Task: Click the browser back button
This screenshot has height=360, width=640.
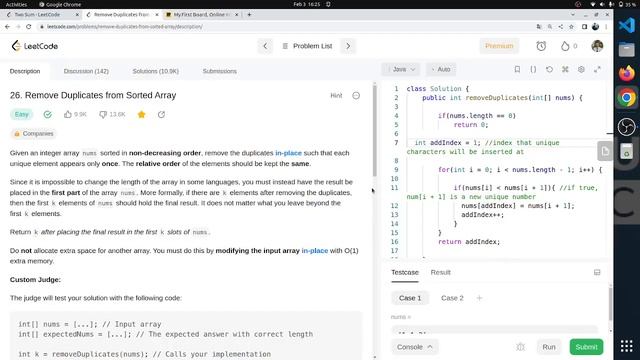Action: [x=7, y=27]
